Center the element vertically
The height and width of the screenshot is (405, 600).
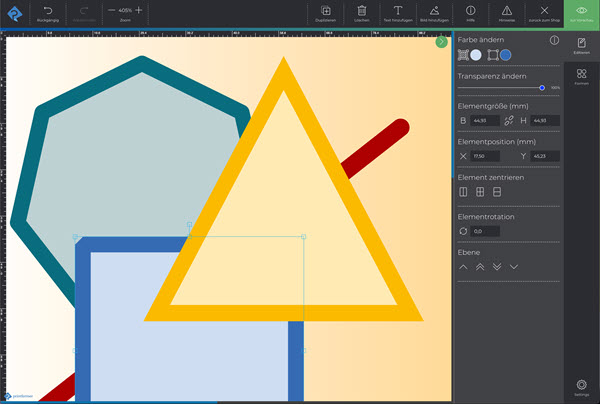[x=497, y=192]
